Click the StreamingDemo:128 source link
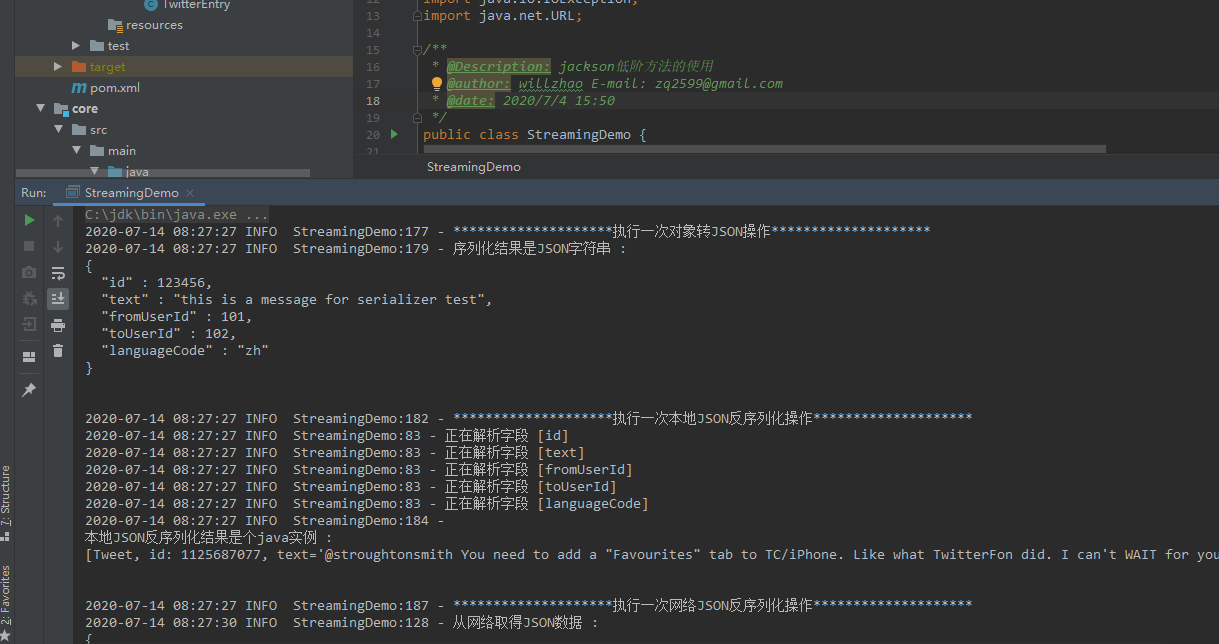The height and width of the screenshot is (644, 1219). pyautogui.click(x=361, y=622)
